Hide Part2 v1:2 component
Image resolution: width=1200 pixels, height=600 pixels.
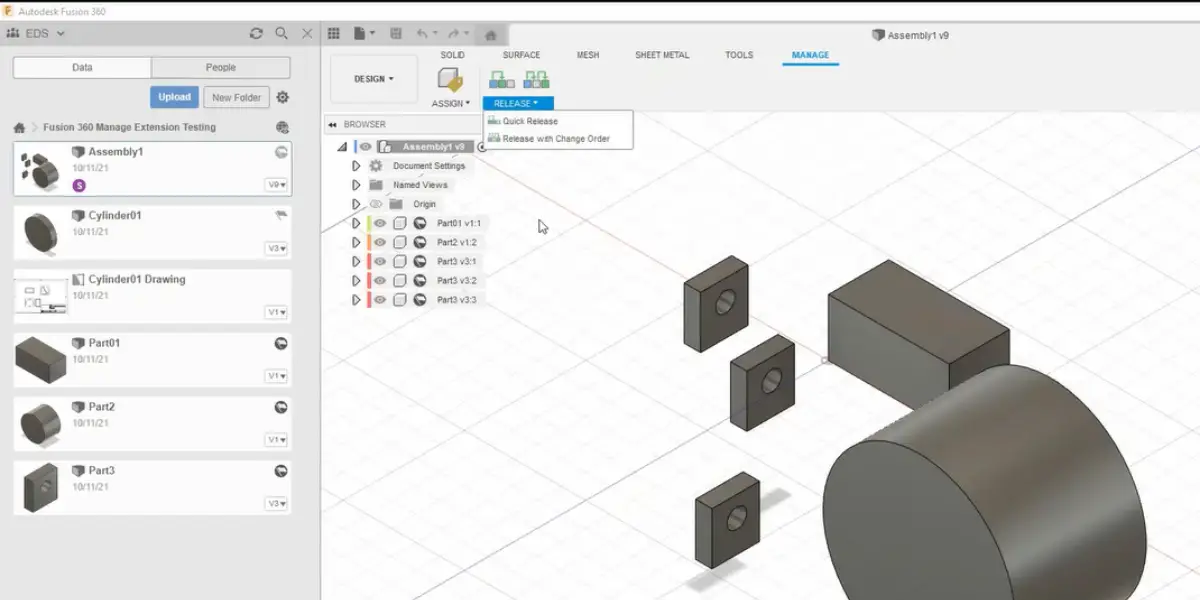pyautogui.click(x=380, y=242)
